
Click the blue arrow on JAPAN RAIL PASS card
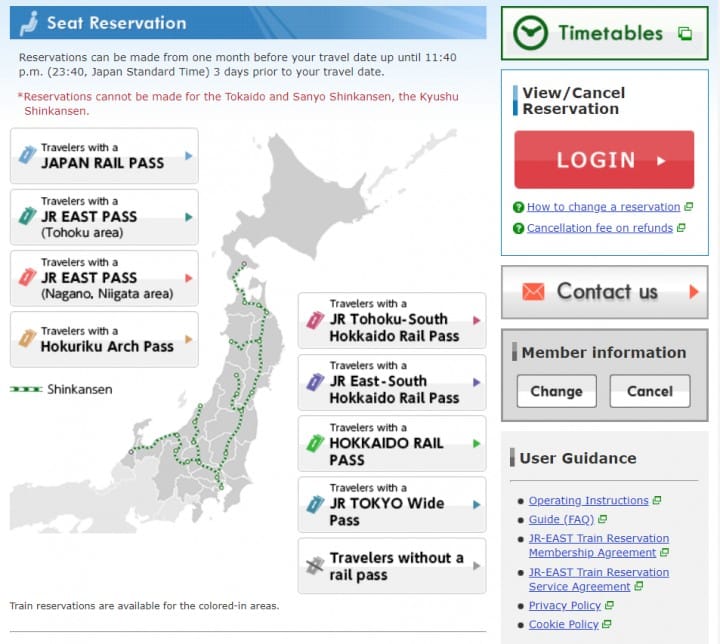188,156
